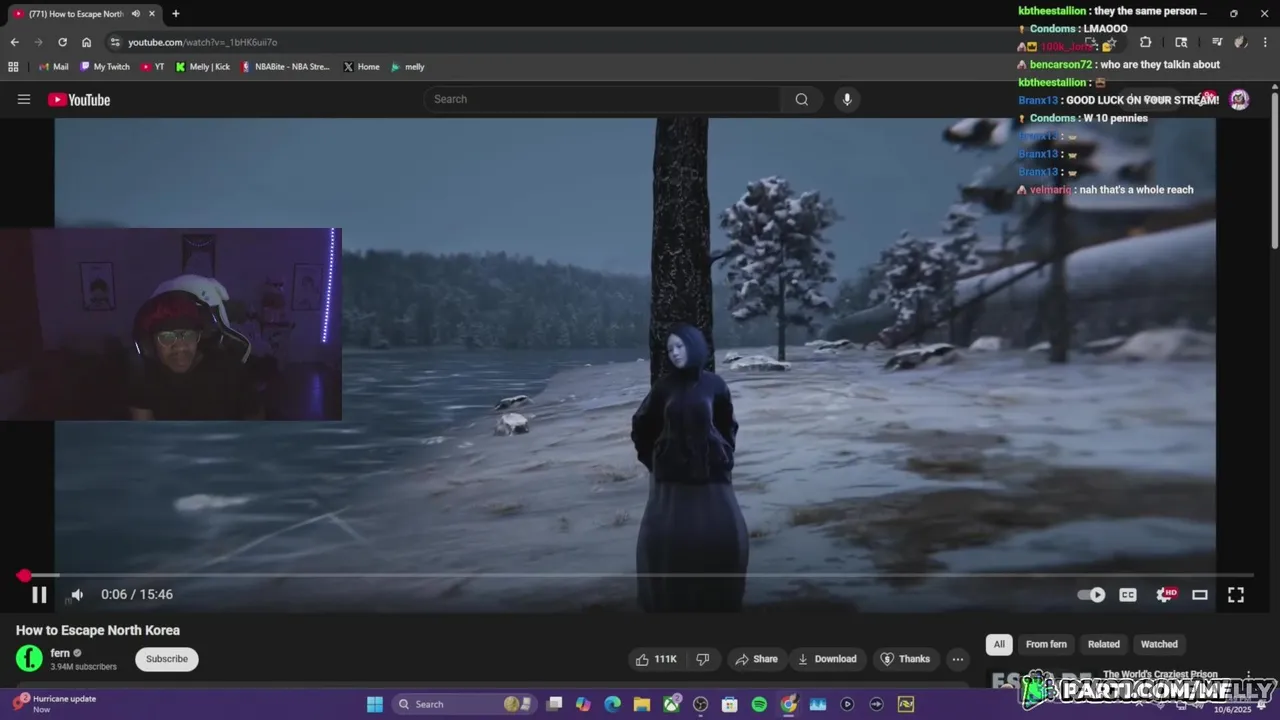Open the X Home bookmark

pos(361,67)
